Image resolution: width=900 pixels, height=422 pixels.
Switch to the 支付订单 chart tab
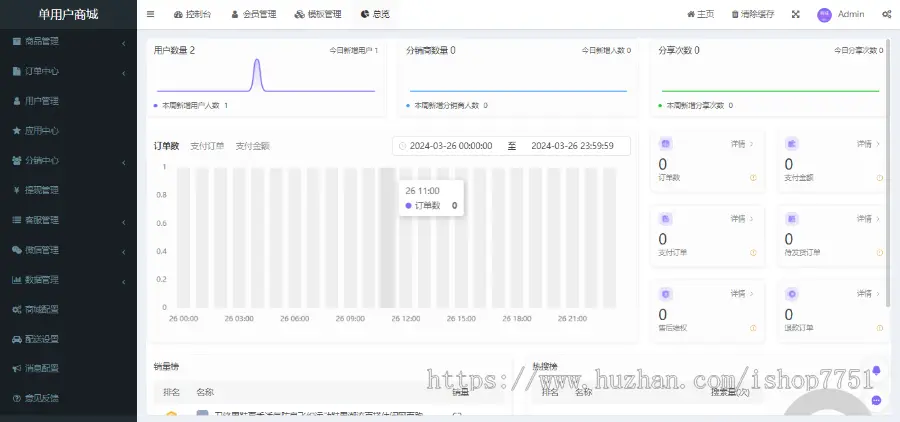point(207,146)
